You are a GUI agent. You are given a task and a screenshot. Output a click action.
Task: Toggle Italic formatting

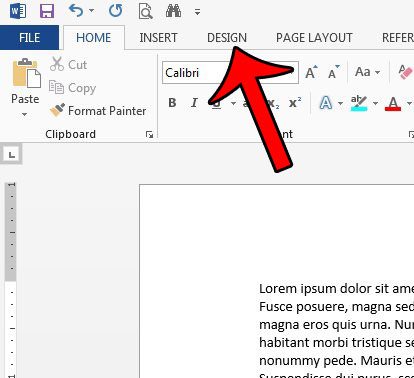(x=194, y=103)
